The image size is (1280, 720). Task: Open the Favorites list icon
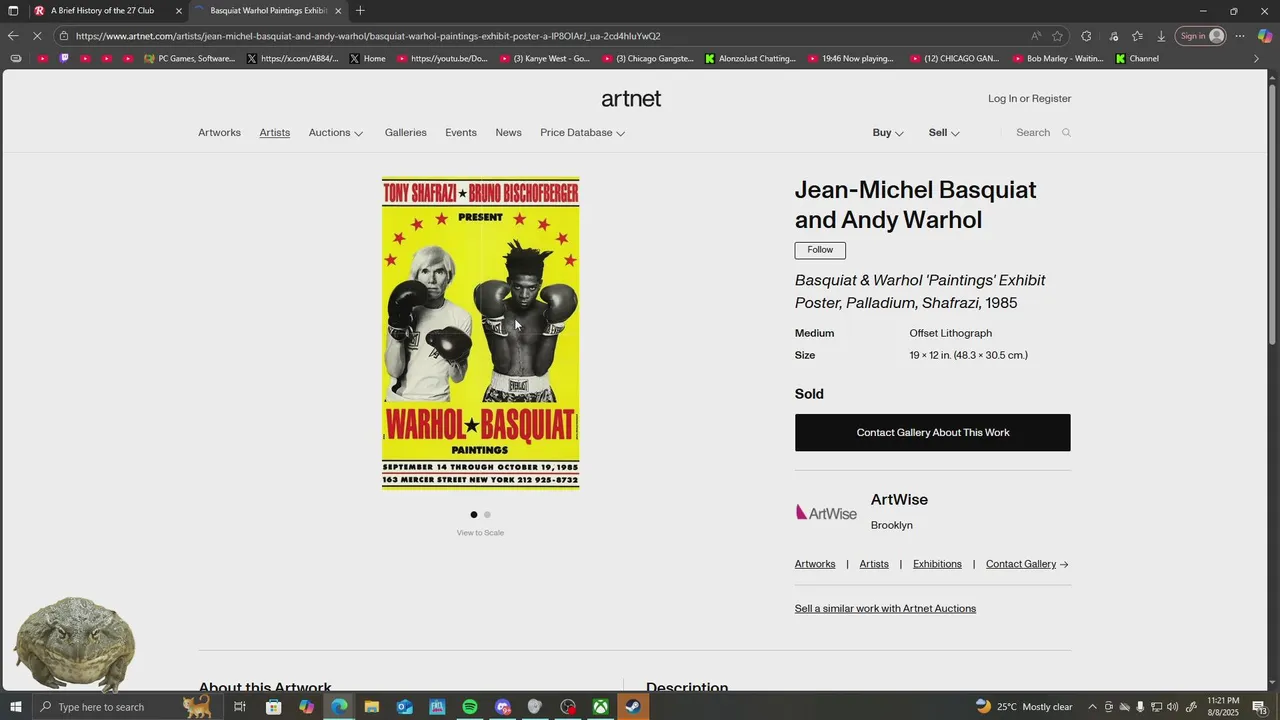pyautogui.click(x=1137, y=36)
